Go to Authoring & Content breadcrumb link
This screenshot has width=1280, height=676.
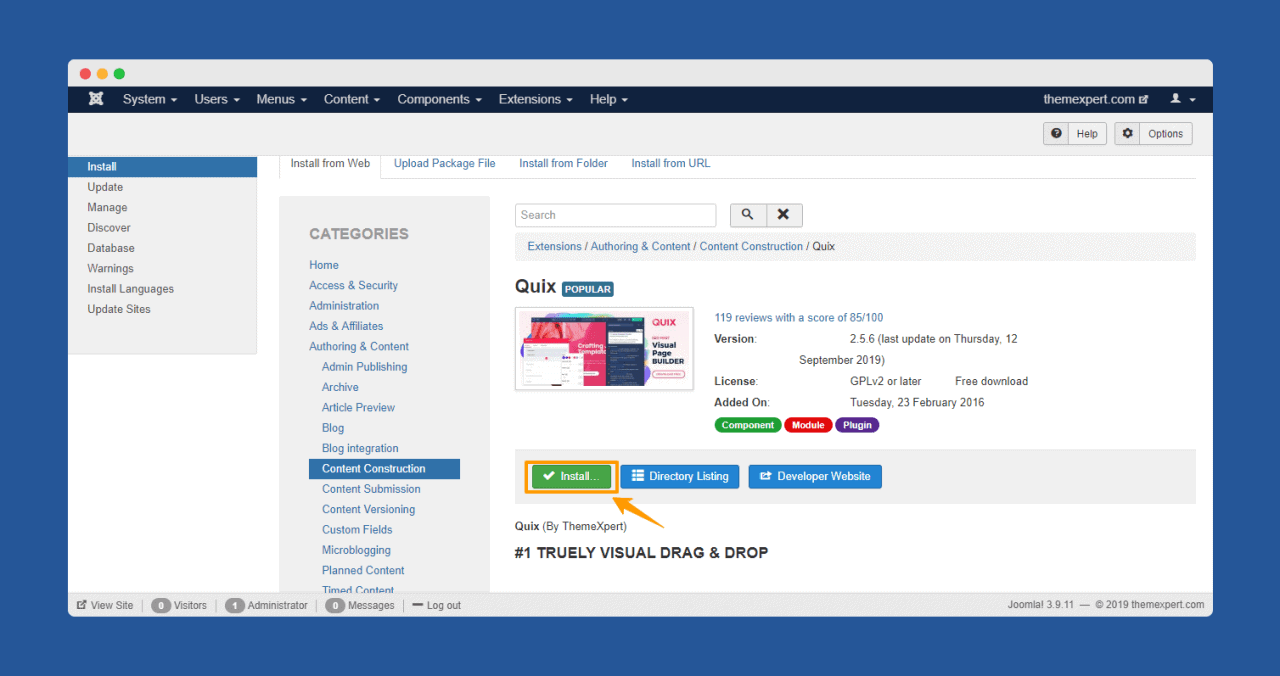[641, 246]
